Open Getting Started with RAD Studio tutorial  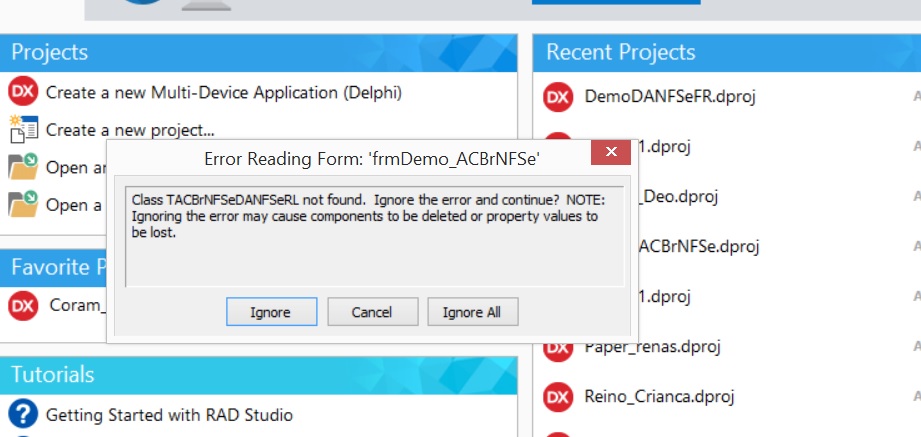169,415
